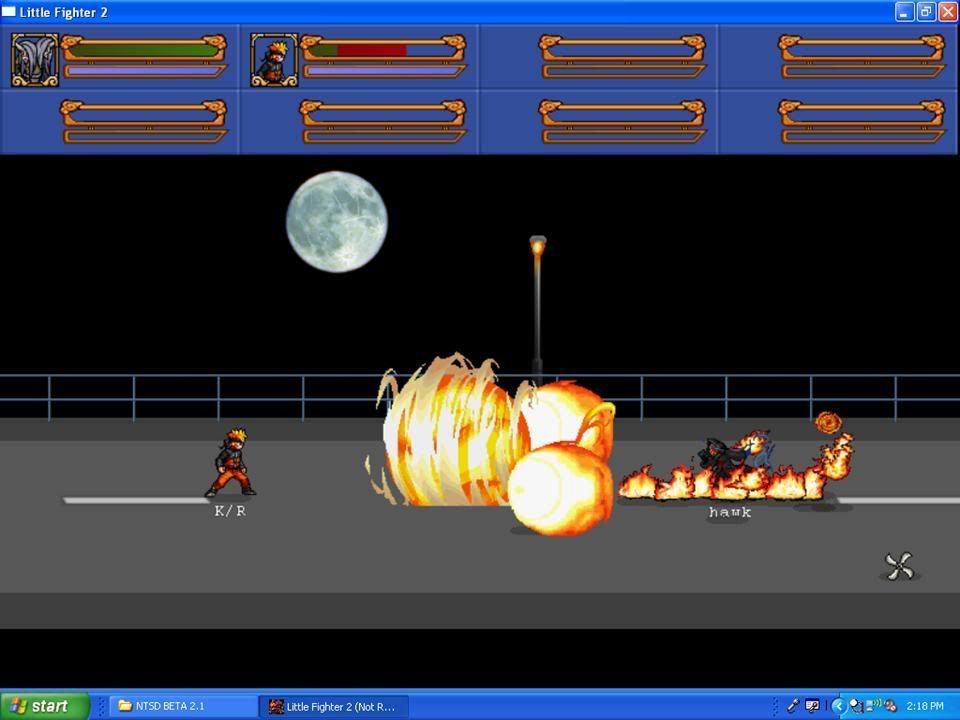Click the Little Fighter 2 title bar icon
The height and width of the screenshot is (720, 960).
(x=9, y=12)
